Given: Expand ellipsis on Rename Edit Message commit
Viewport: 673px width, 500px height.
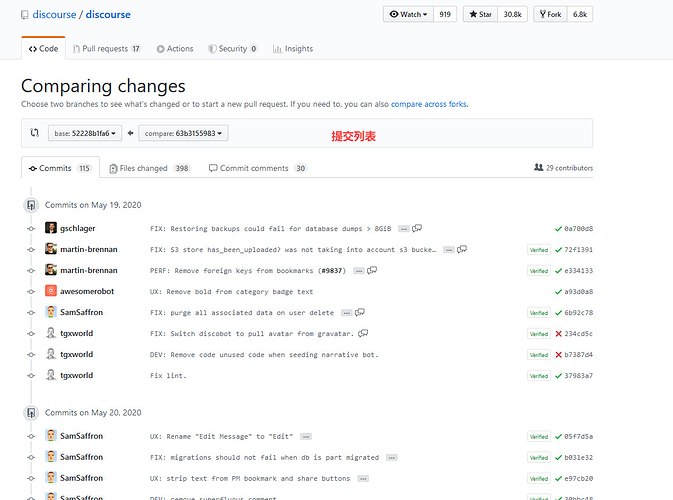Looking at the screenshot, I should pyautogui.click(x=306, y=437).
